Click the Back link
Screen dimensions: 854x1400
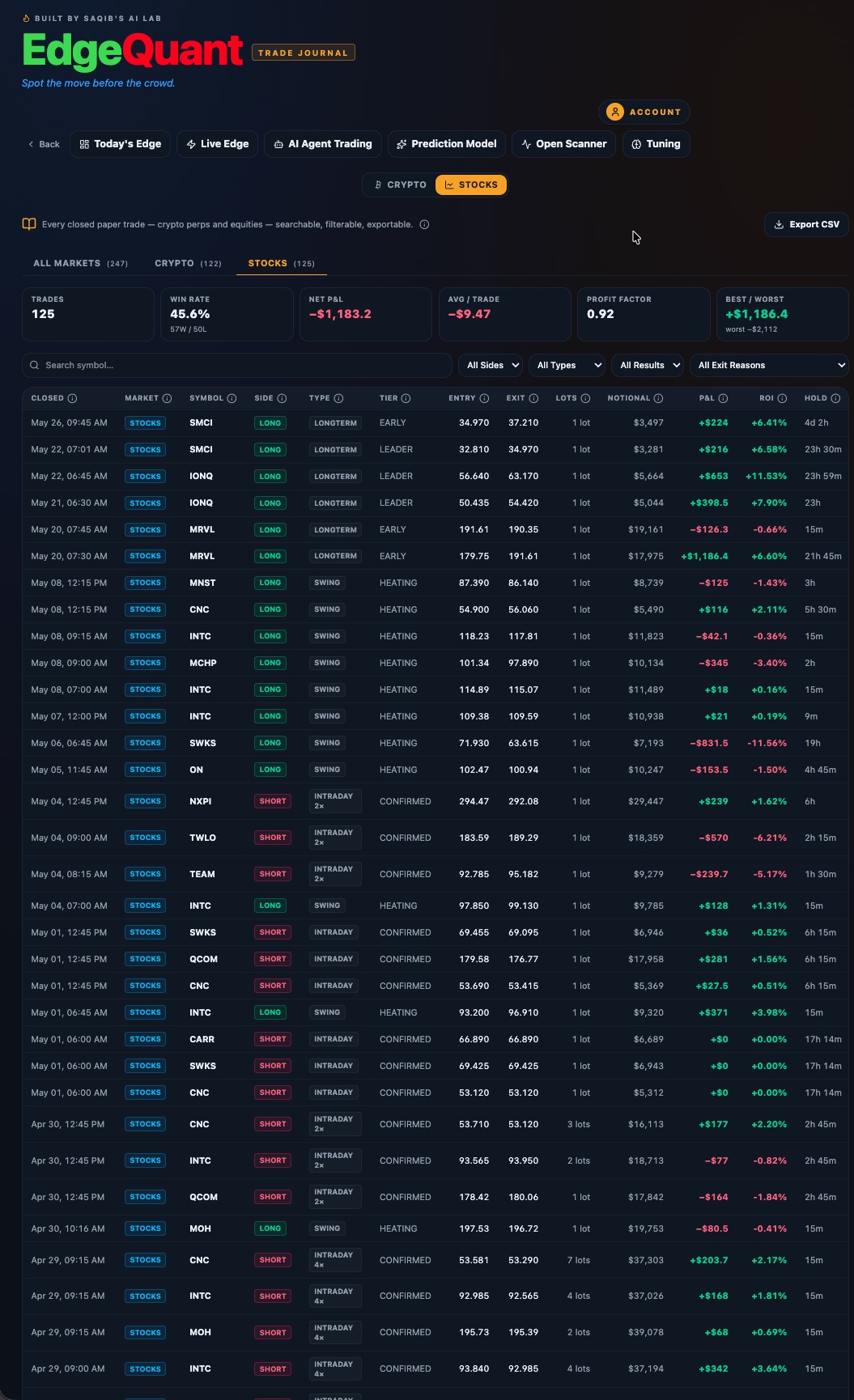coord(44,144)
